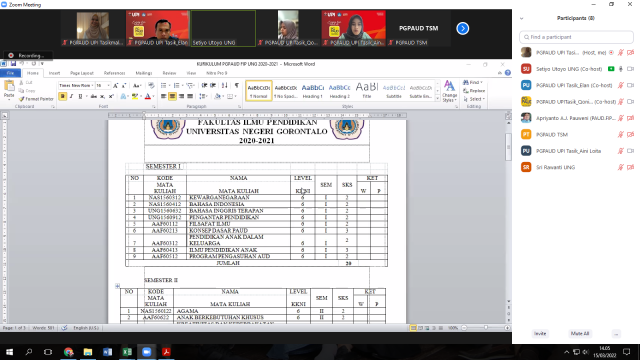Click the Clear Formatting icon

click(151, 85)
